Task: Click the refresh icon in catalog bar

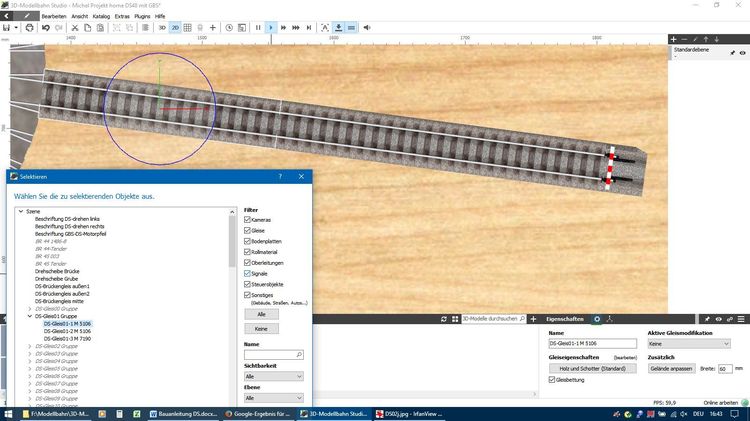Action: point(444,319)
